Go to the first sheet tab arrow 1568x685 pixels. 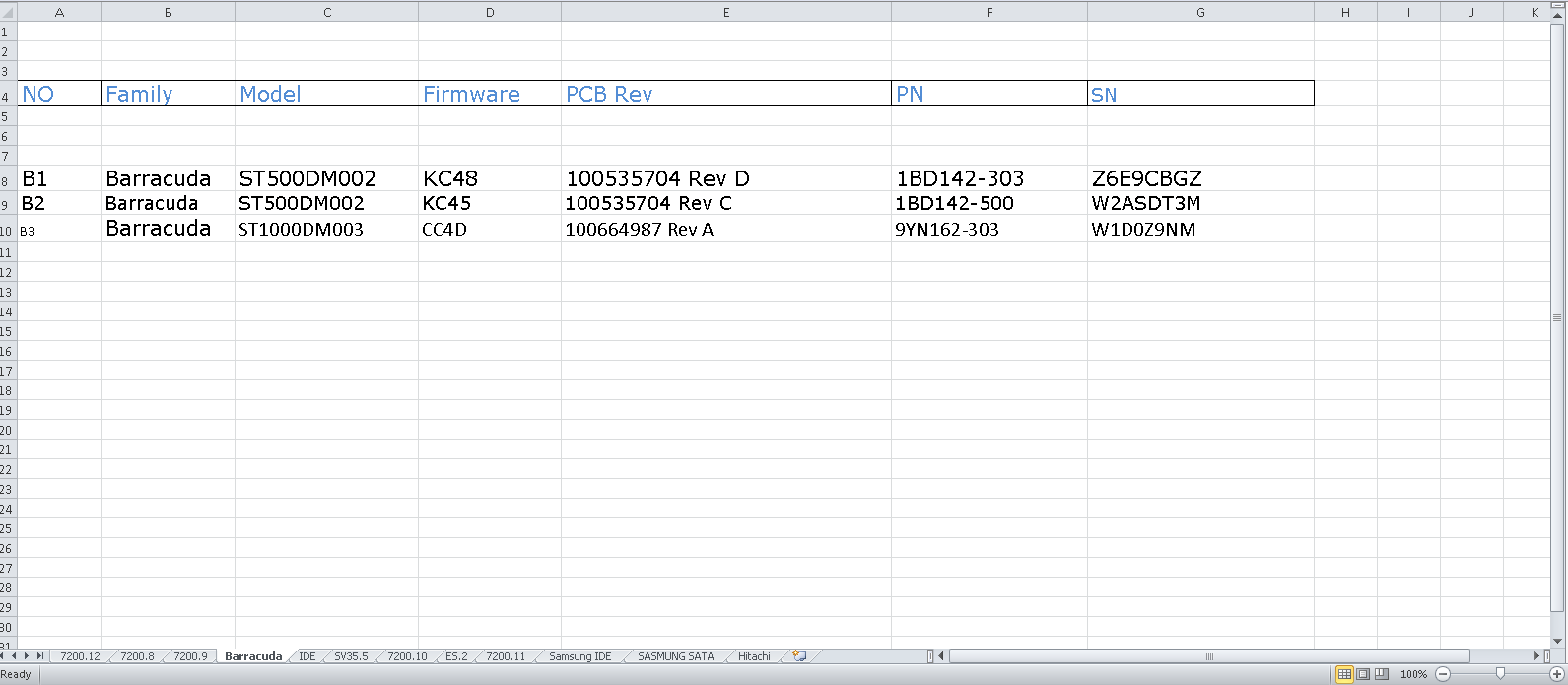(4, 656)
